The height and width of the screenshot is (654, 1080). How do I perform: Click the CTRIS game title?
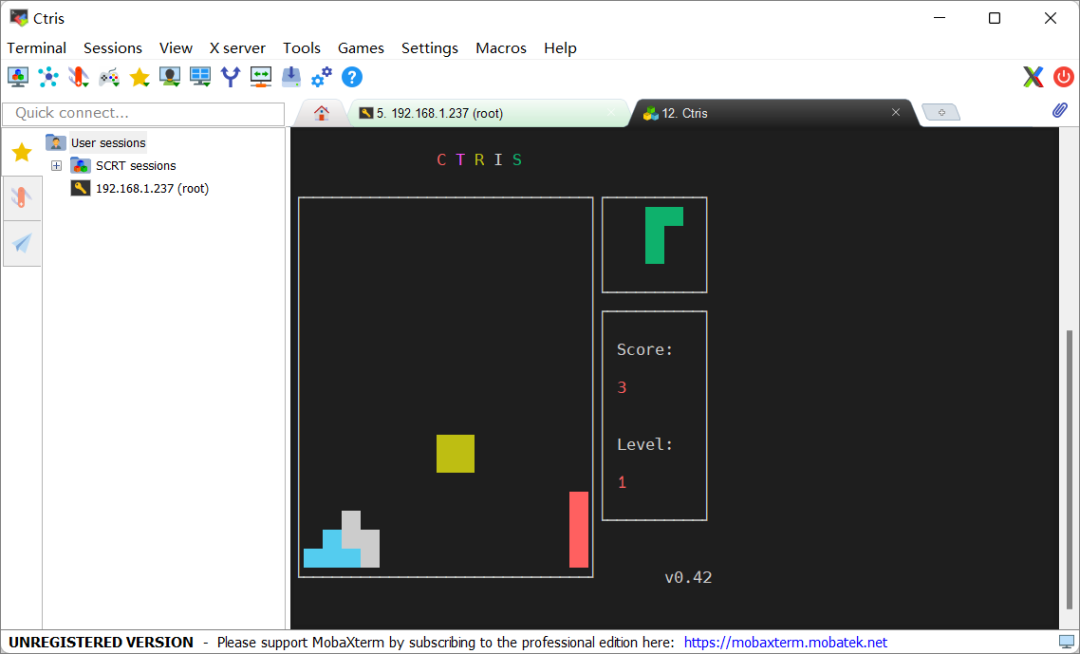479,160
